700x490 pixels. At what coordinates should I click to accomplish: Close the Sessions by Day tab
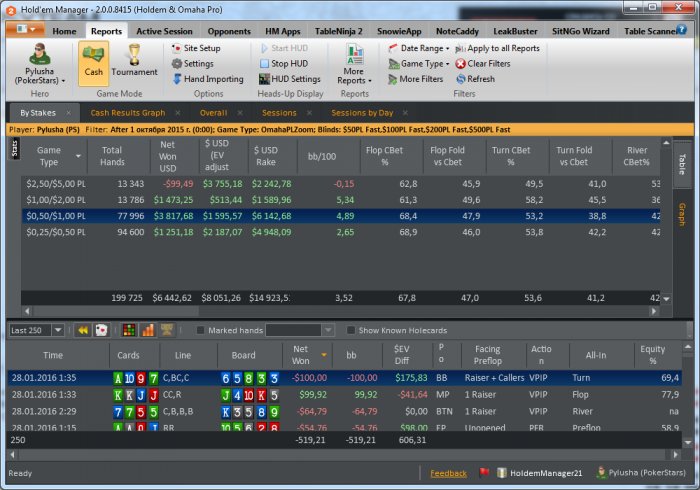pos(405,113)
